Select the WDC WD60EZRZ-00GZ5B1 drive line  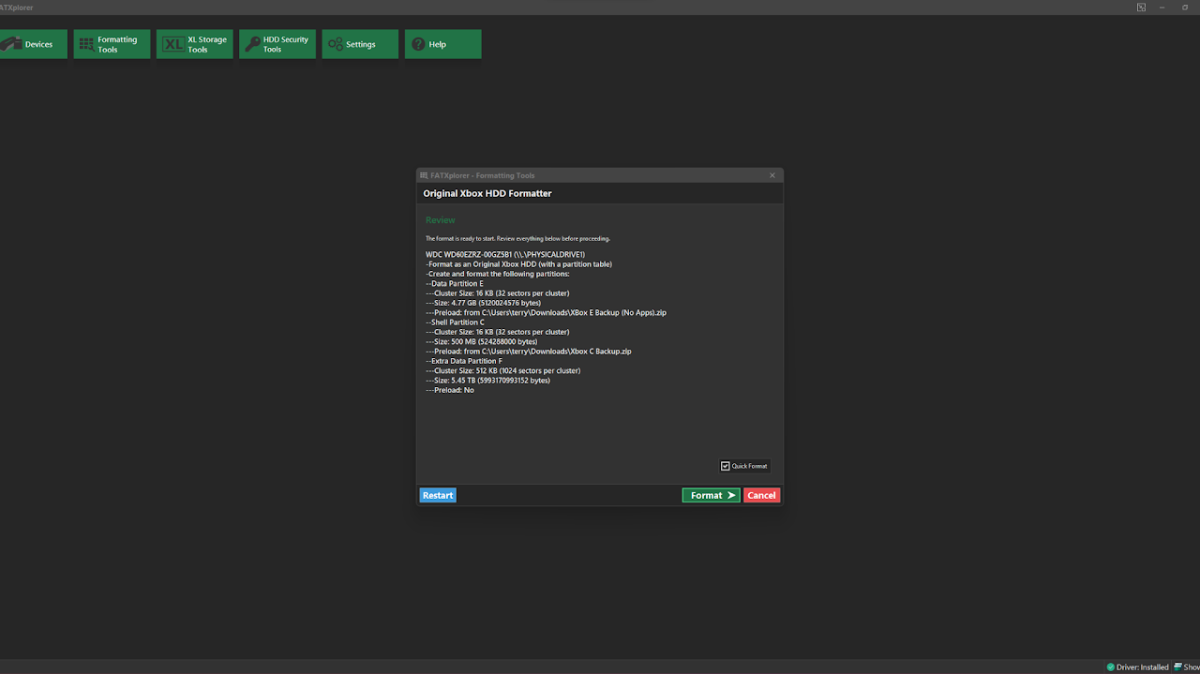(505, 255)
